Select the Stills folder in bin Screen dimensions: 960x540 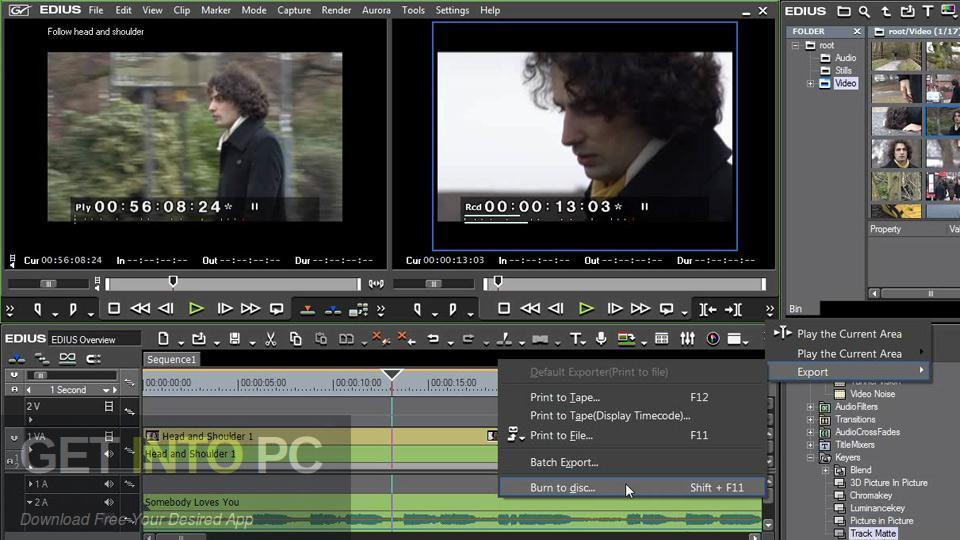[843, 70]
